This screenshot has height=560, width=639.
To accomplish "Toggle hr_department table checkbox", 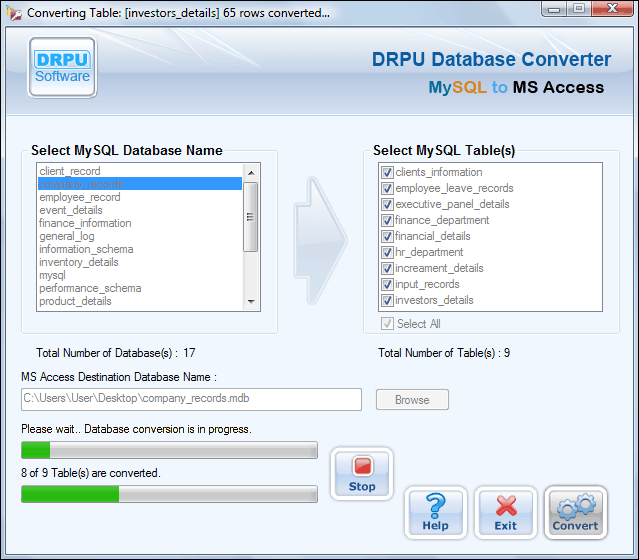I will point(387,252).
